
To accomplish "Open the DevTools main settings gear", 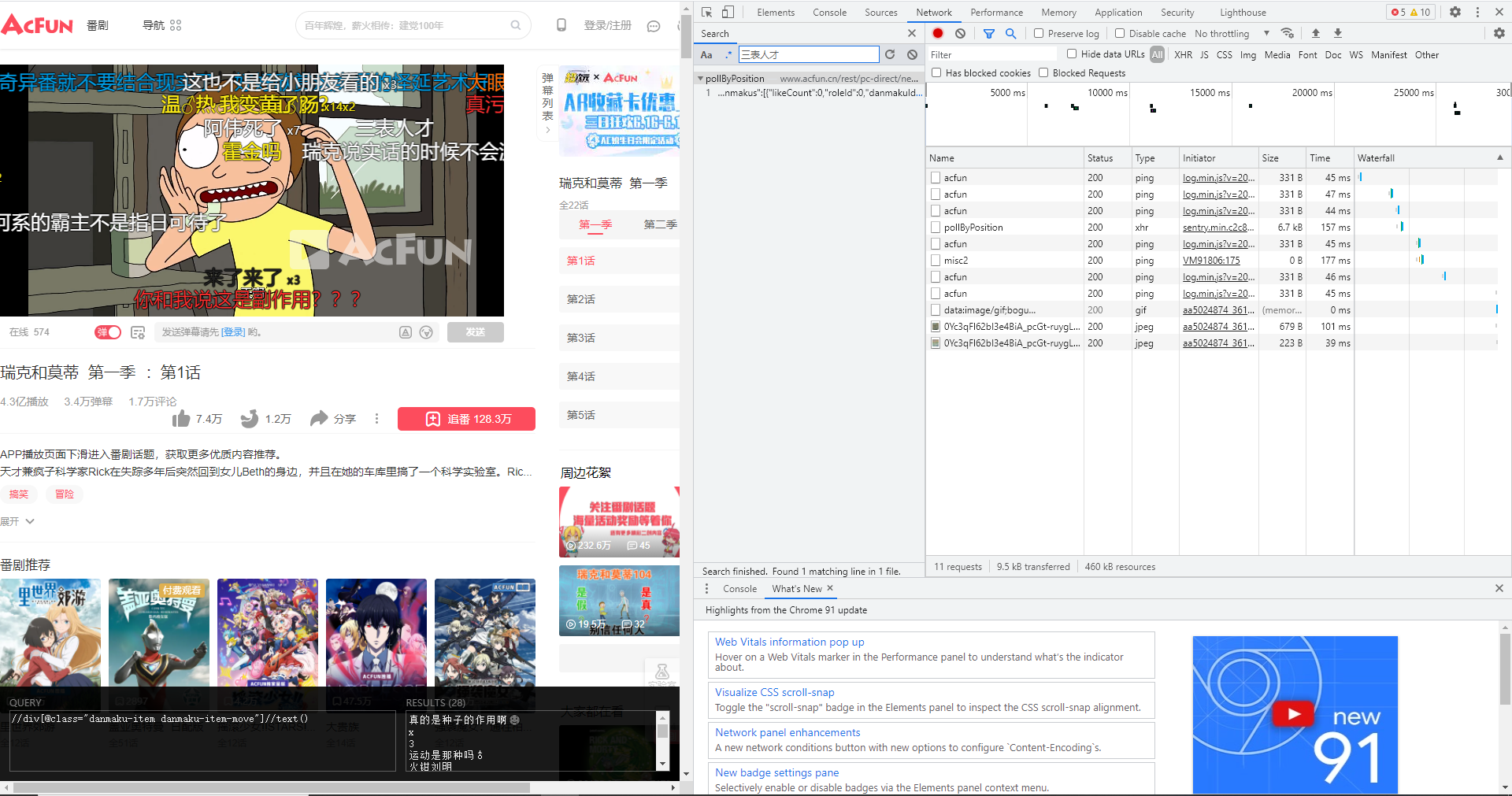I will coord(1455,12).
